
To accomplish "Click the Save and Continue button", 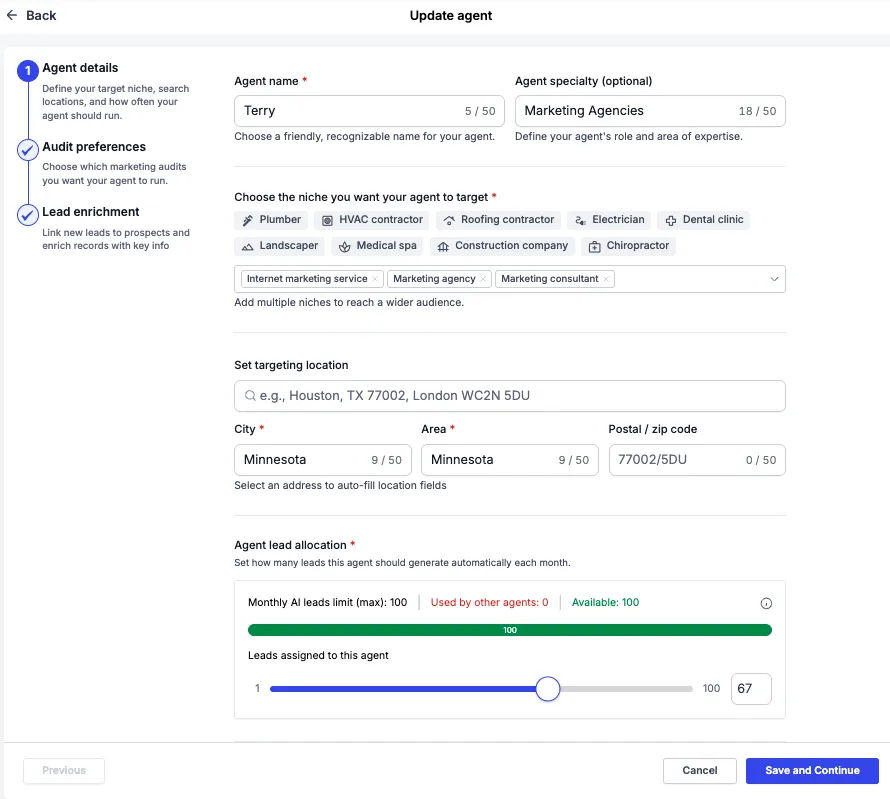I will tap(812, 770).
